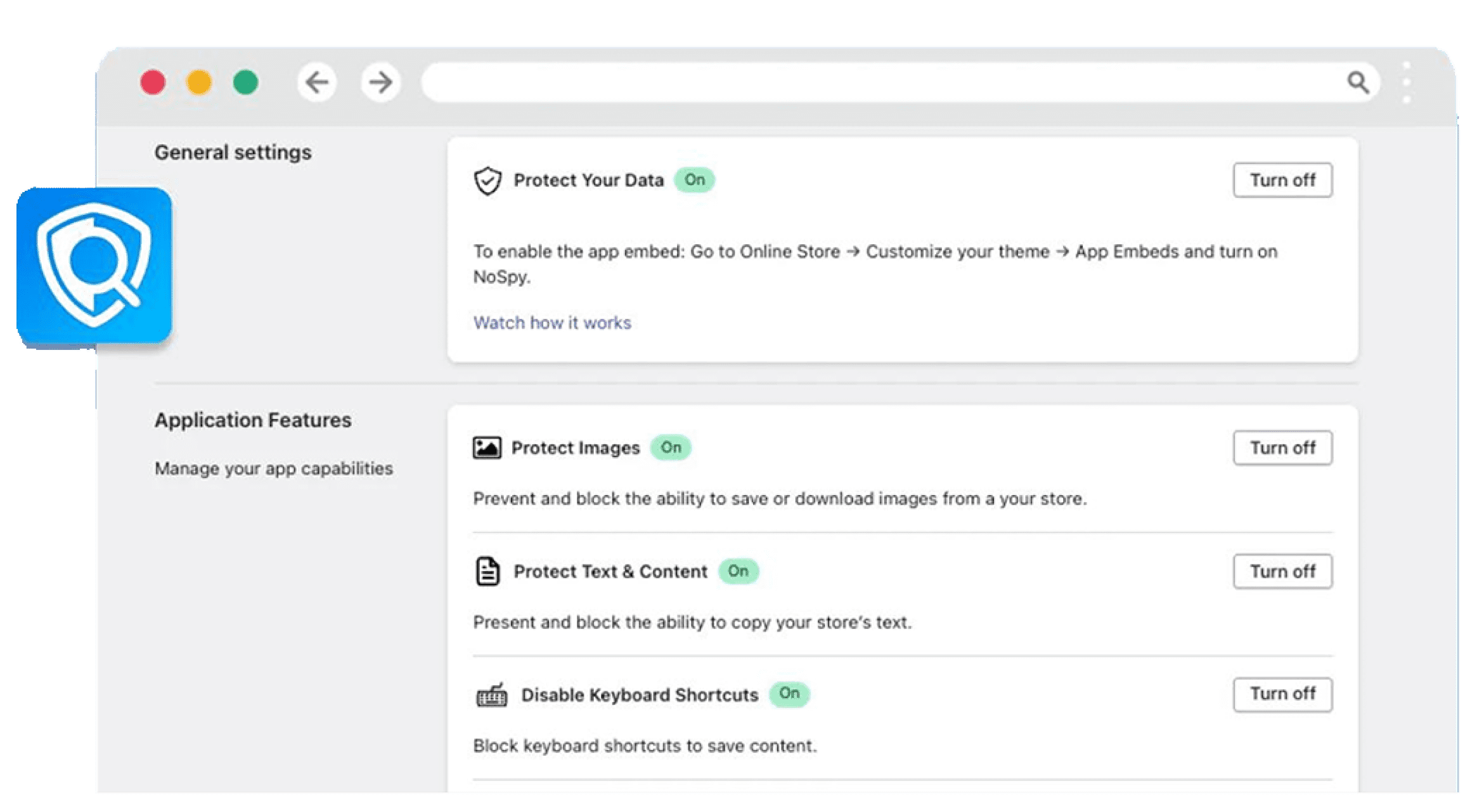The image size is (1477, 812).
Task: Open the Watch how it works link
Action: click(552, 323)
